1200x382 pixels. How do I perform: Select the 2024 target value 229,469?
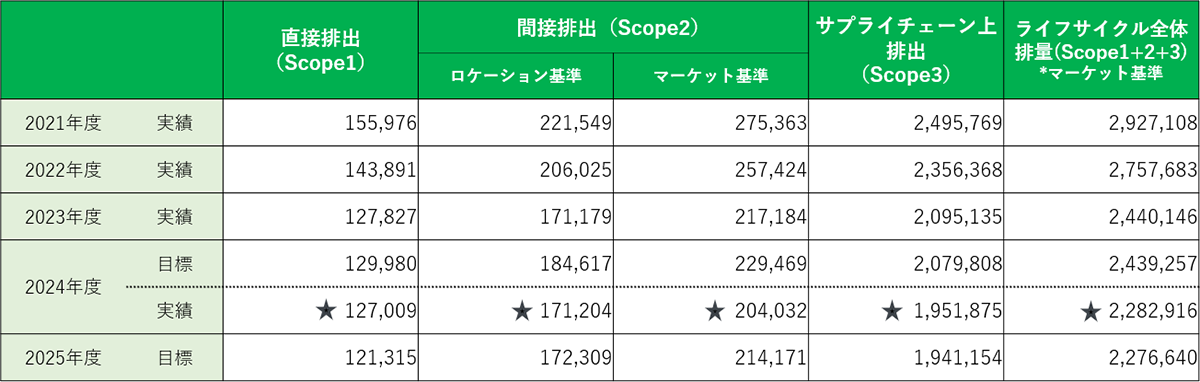(710, 264)
